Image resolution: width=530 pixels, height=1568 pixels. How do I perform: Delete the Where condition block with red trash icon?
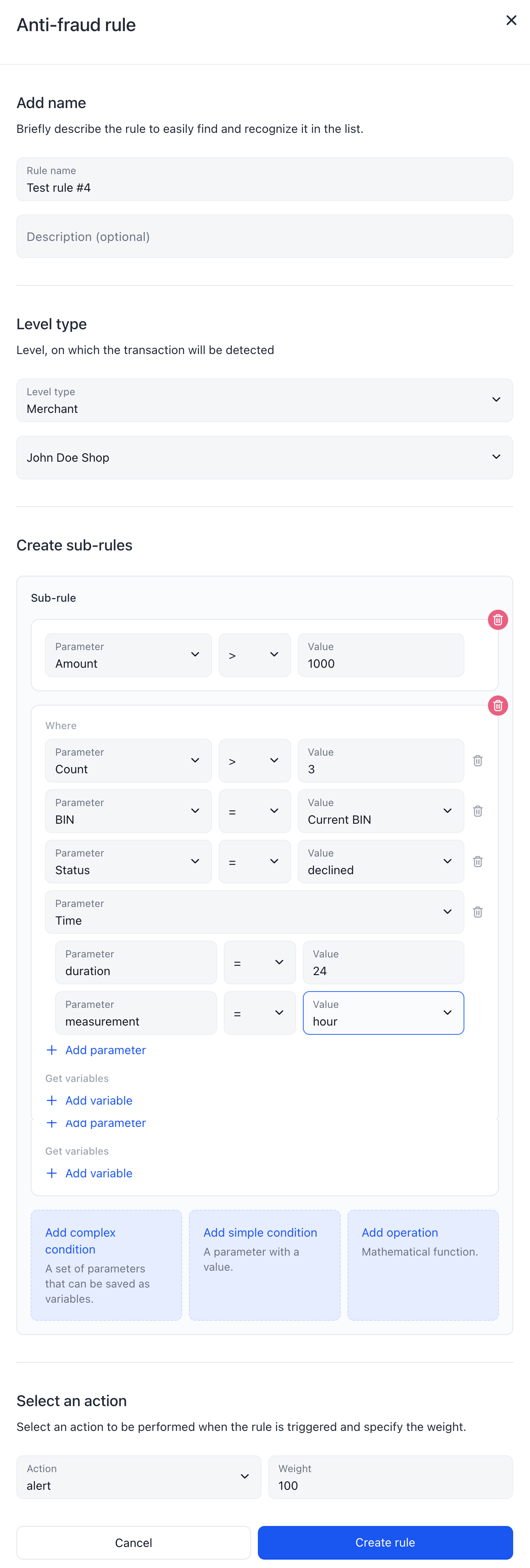[x=498, y=706]
